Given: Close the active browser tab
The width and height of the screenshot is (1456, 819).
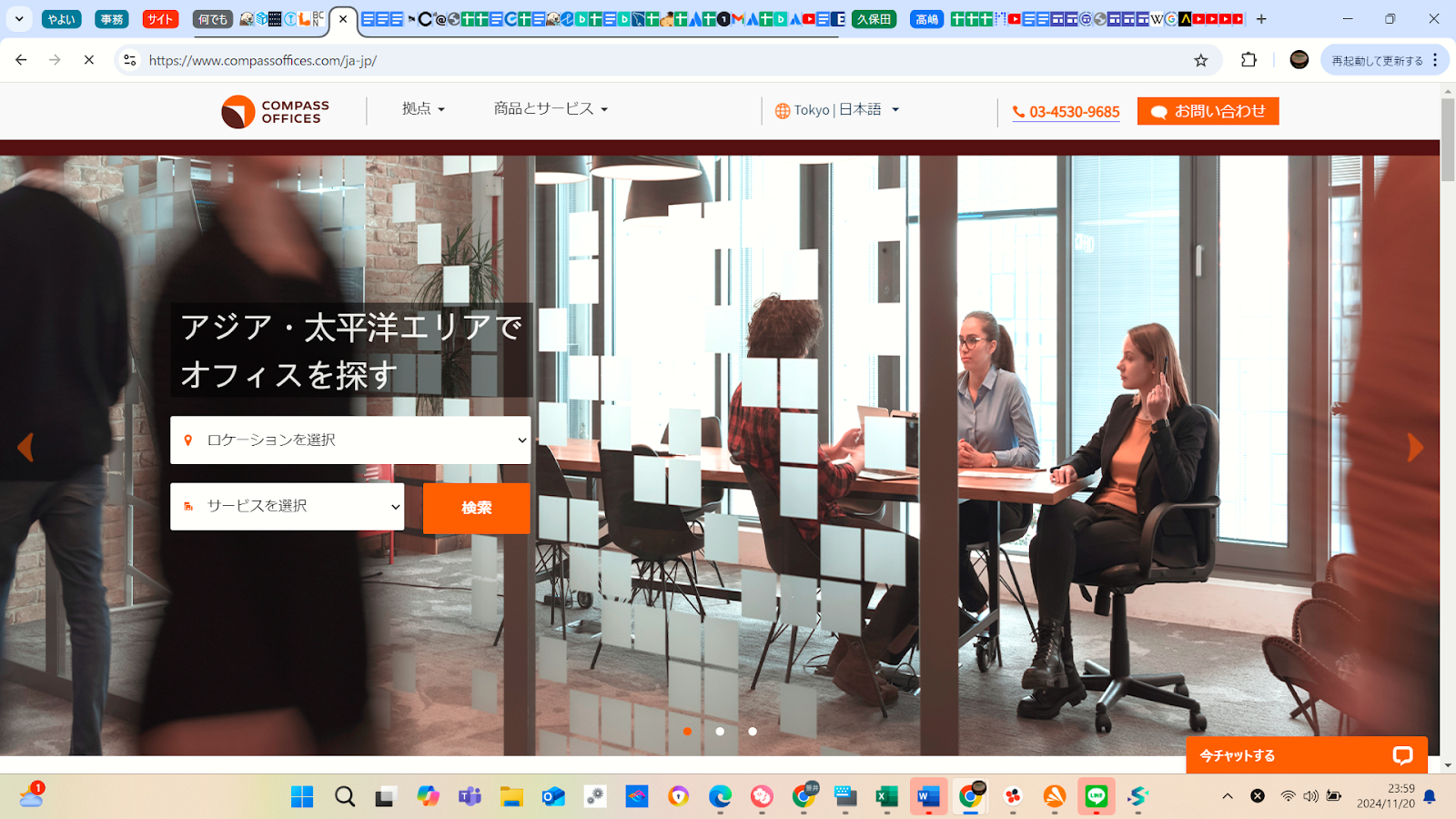Looking at the screenshot, I should [x=343, y=19].
